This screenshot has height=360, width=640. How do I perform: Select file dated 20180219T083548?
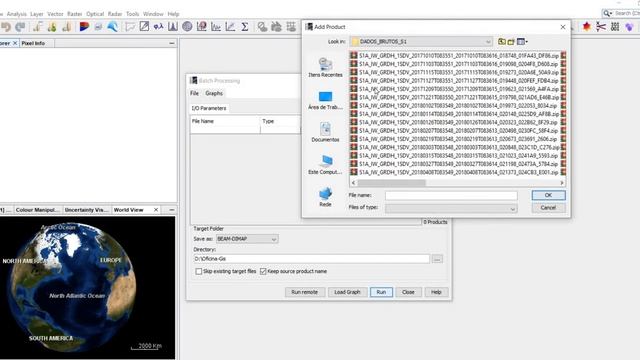click(x=454, y=139)
